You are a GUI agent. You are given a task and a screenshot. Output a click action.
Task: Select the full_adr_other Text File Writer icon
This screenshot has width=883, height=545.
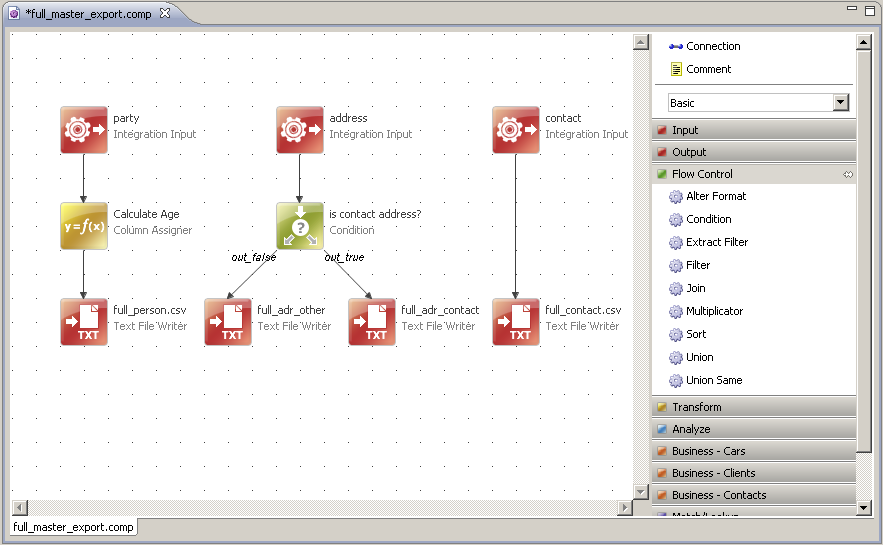(228, 322)
